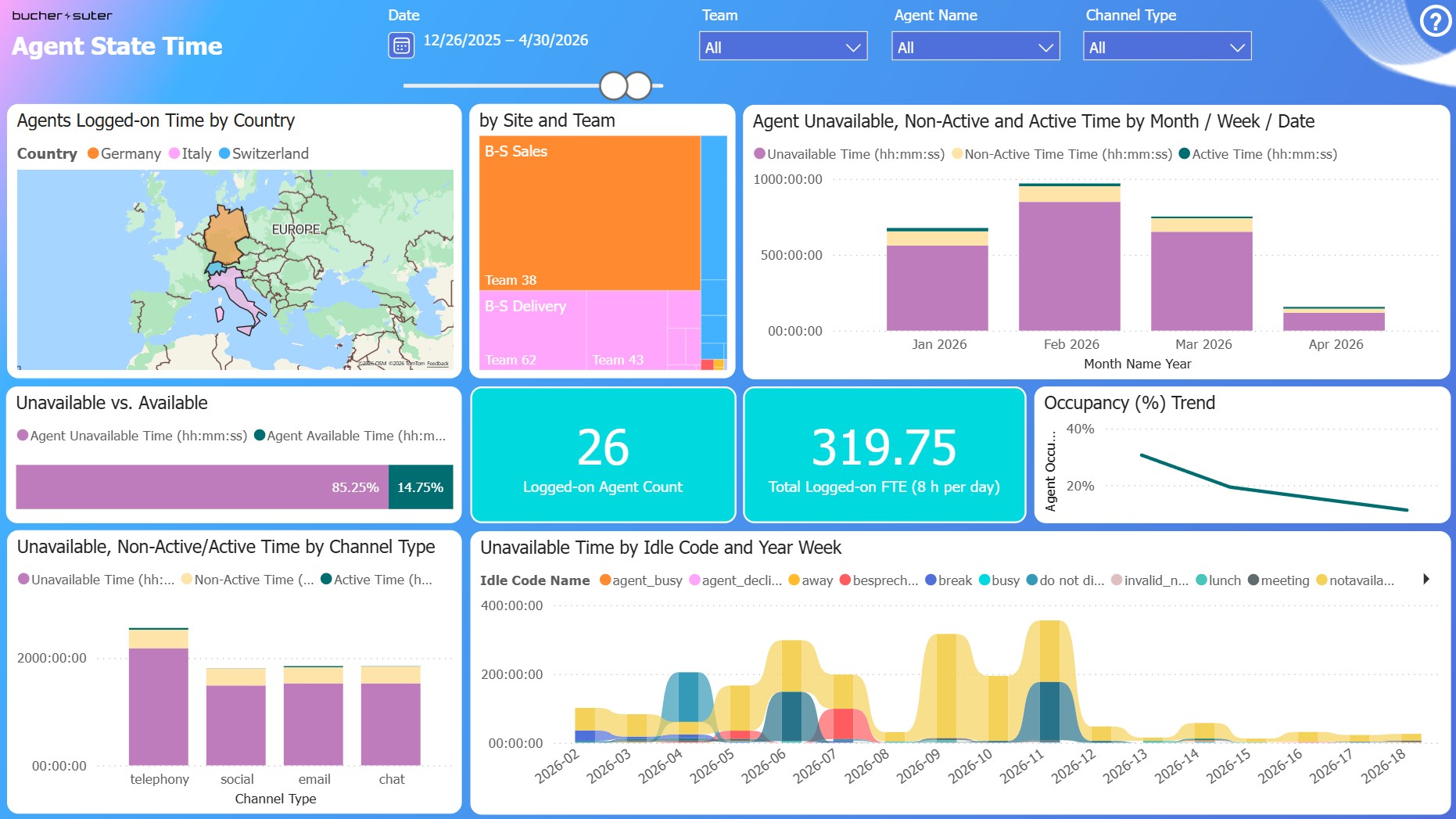Image resolution: width=1456 pixels, height=819 pixels.
Task: Select the Jan 2026 unavailable time bar
Action: pos(938,288)
